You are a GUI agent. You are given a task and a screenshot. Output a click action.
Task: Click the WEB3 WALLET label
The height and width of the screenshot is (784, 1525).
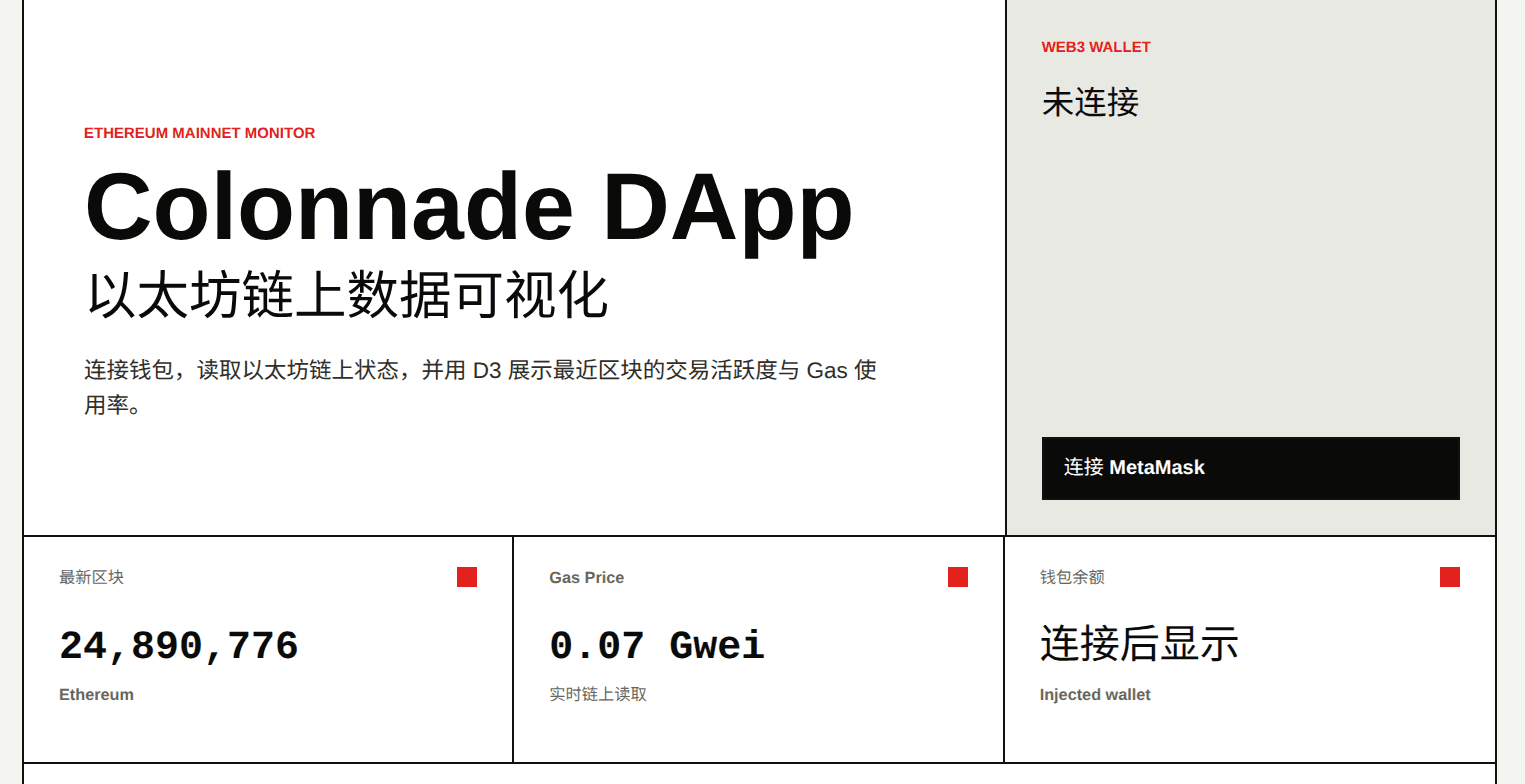pyautogui.click(x=1096, y=46)
